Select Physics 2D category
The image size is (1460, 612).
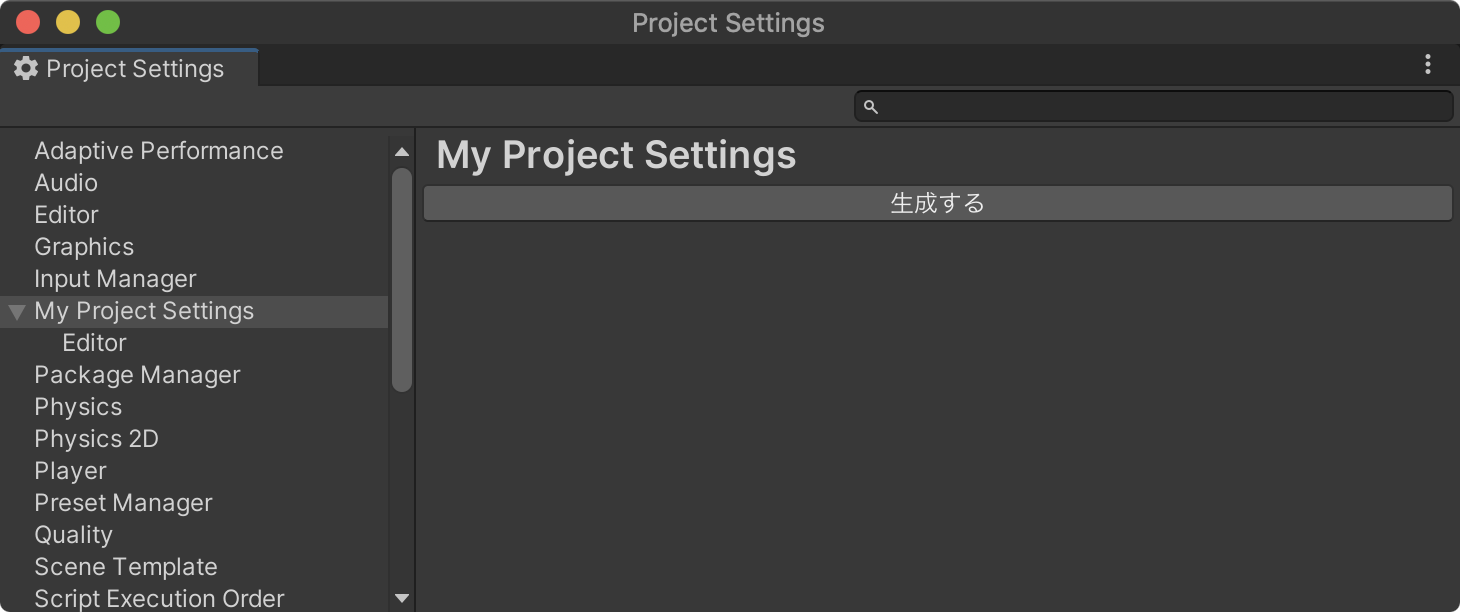(x=96, y=439)
